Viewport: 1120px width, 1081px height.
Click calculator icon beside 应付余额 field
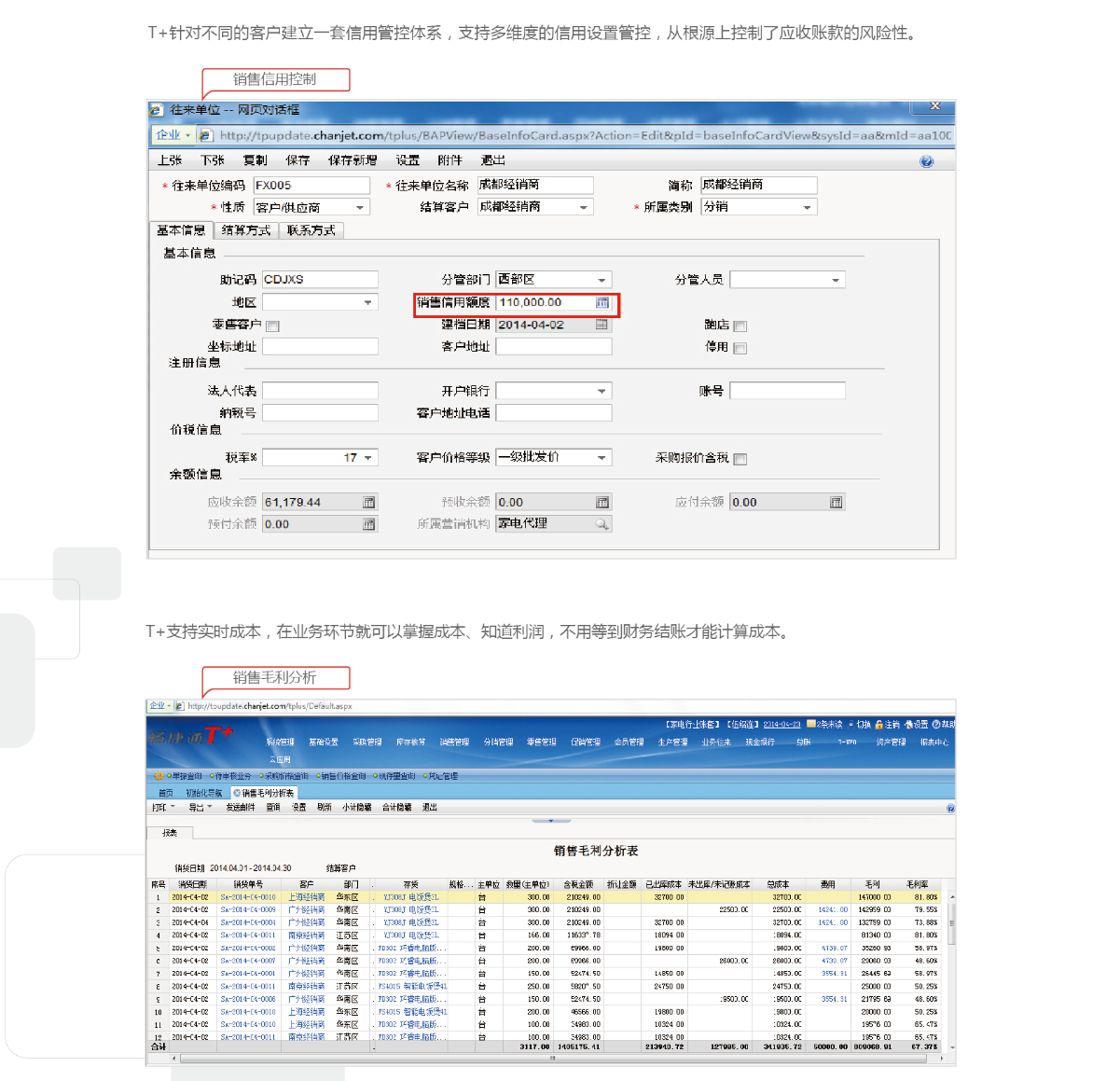click(837, 503)
